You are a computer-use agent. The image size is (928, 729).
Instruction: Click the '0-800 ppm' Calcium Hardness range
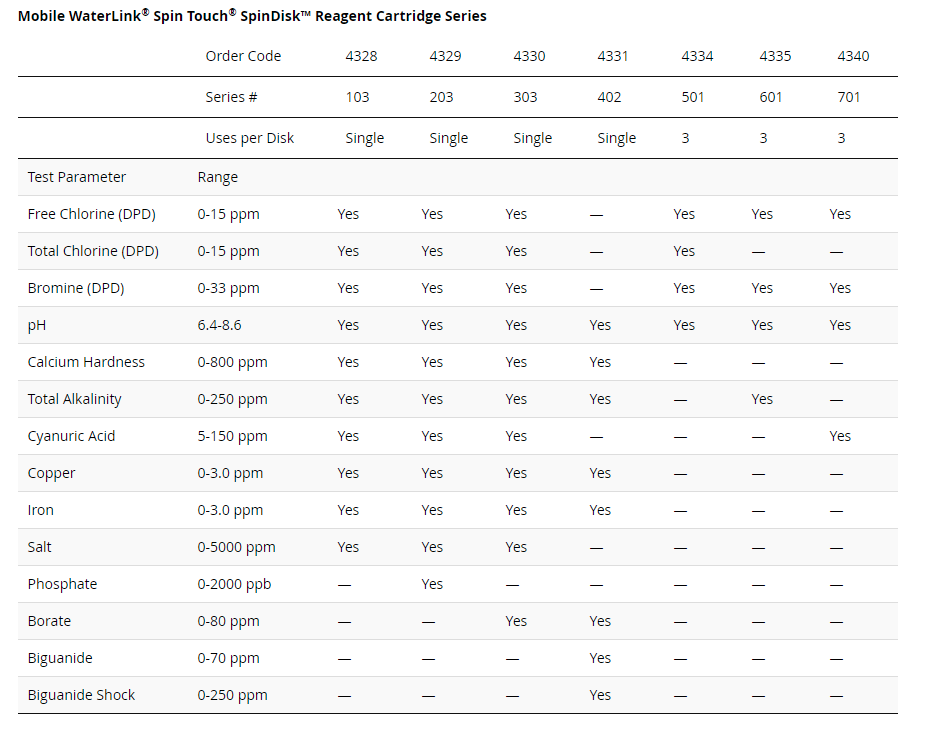click(233, 362)
